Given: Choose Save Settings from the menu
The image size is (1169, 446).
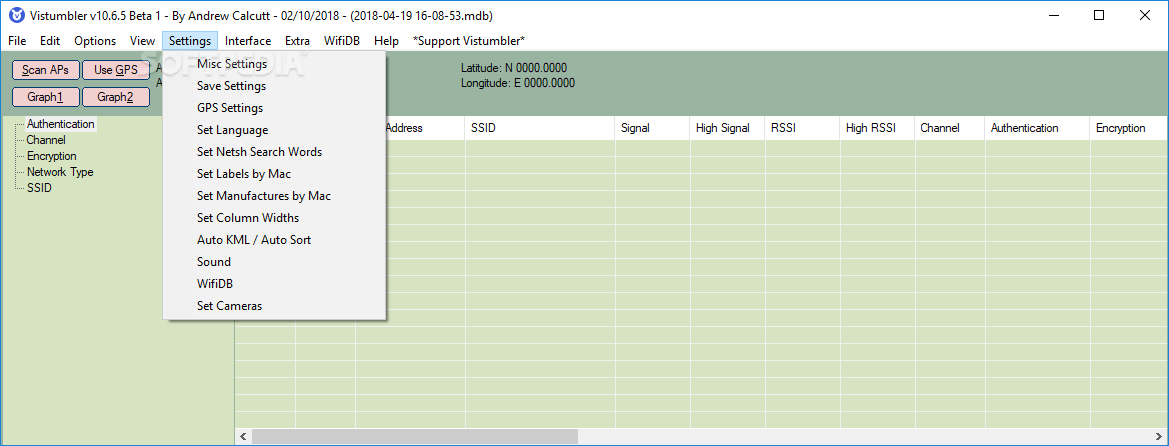Looking at the screenshot, I should (274, 87).
